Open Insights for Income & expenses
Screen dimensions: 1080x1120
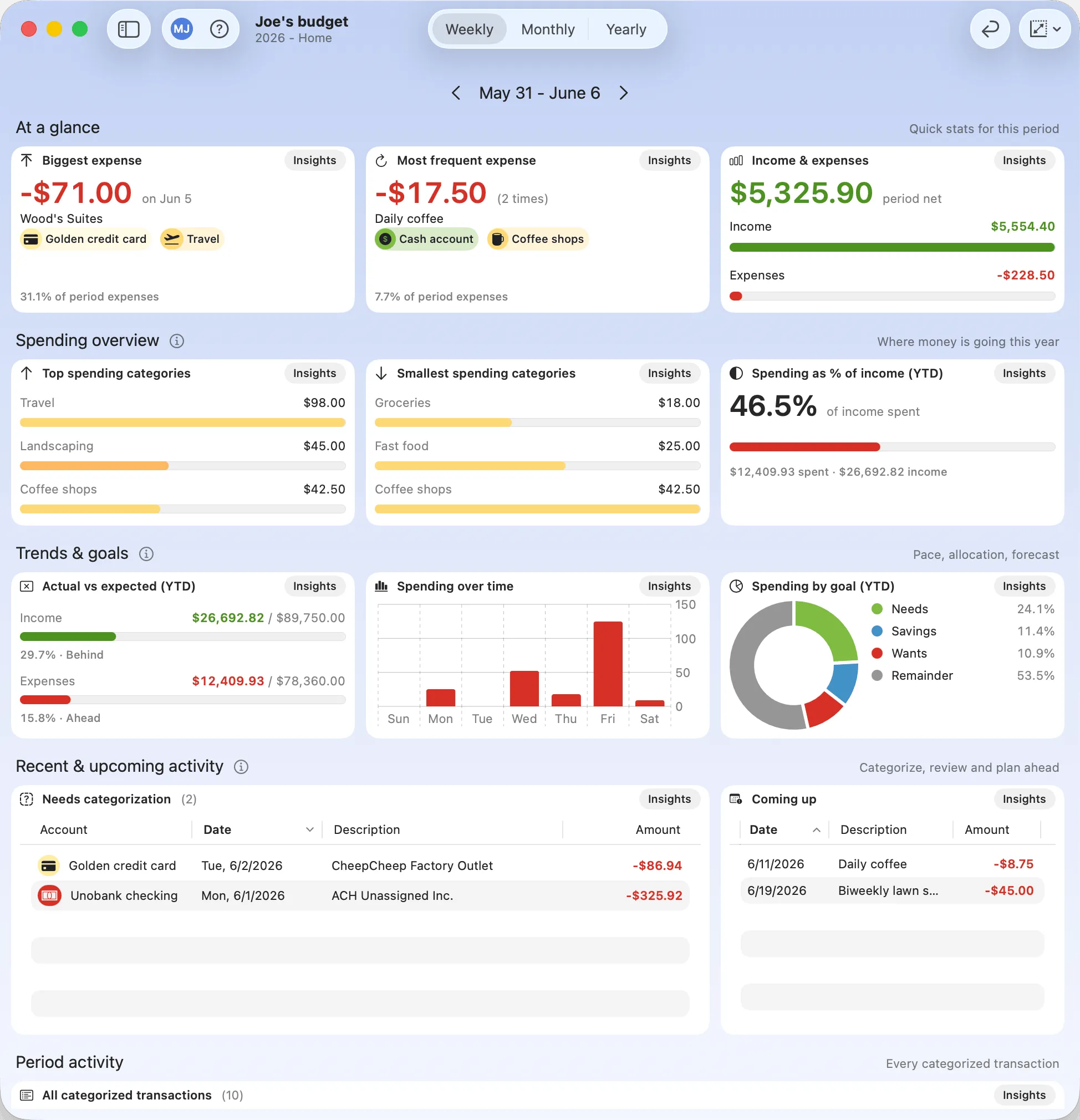click(x=1024, y=161)
